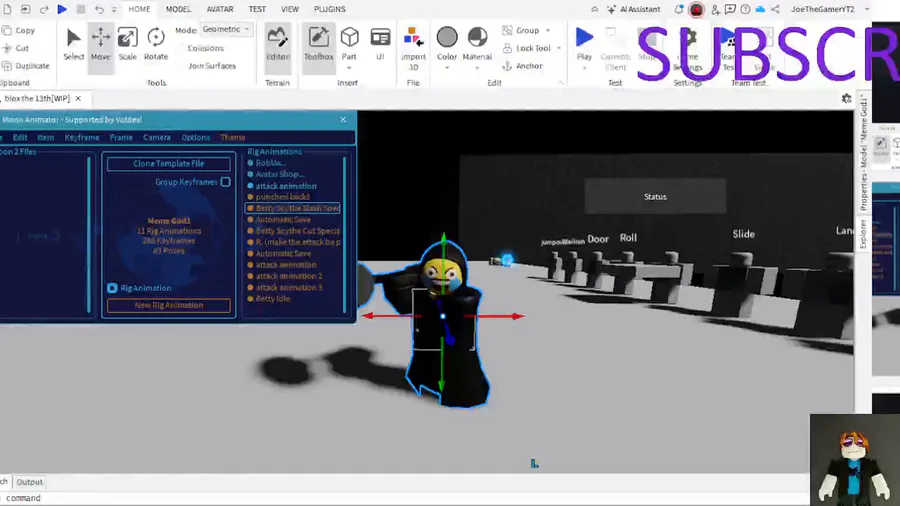The height and width of the screenshot is (506, 900).
Task: Open the HOME ribbon tab
Action: (139, 9)
